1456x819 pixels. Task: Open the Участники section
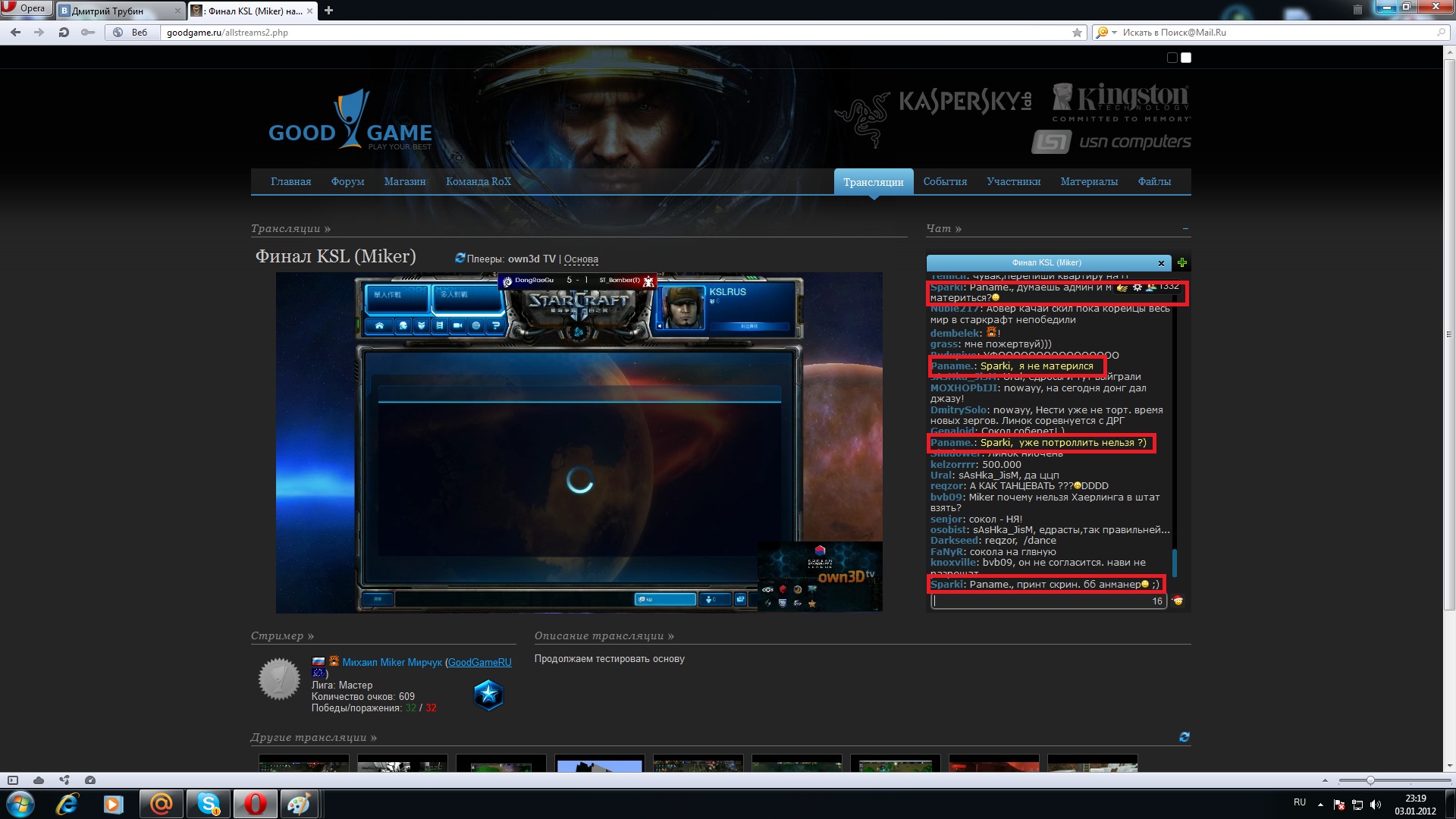1013,182
